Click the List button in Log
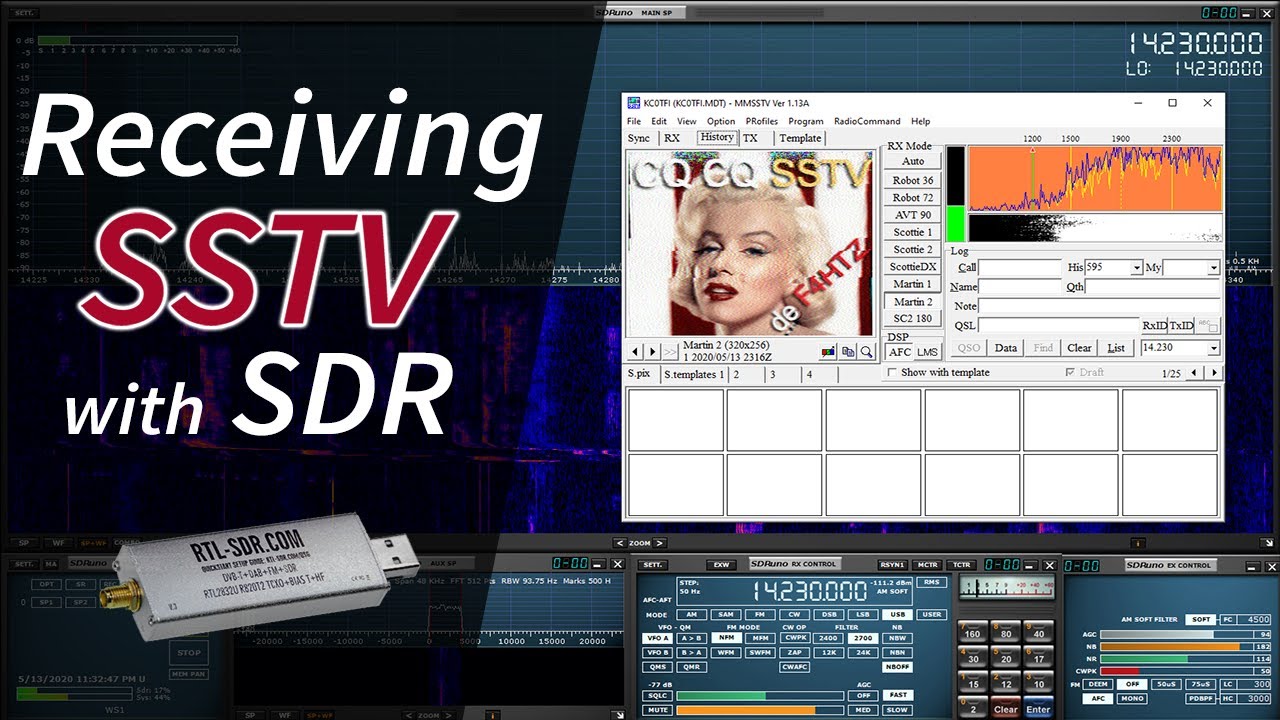Viewport: 1280px width, 720px height. coord(1116,348)
